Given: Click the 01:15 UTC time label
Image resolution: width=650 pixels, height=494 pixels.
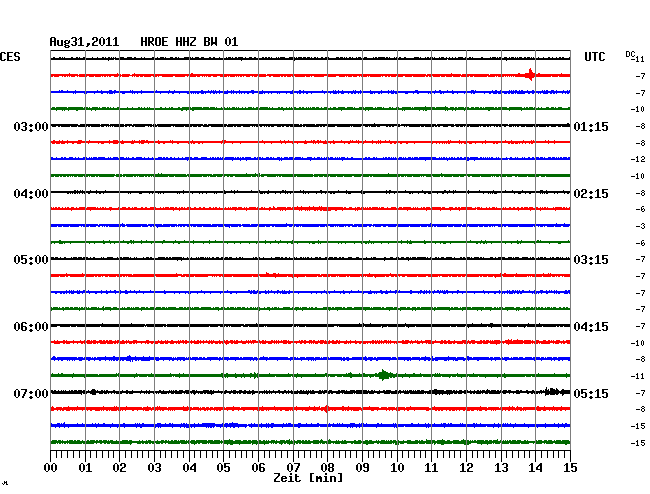Looking at the screenshot, I should click(x=591, y=126).
